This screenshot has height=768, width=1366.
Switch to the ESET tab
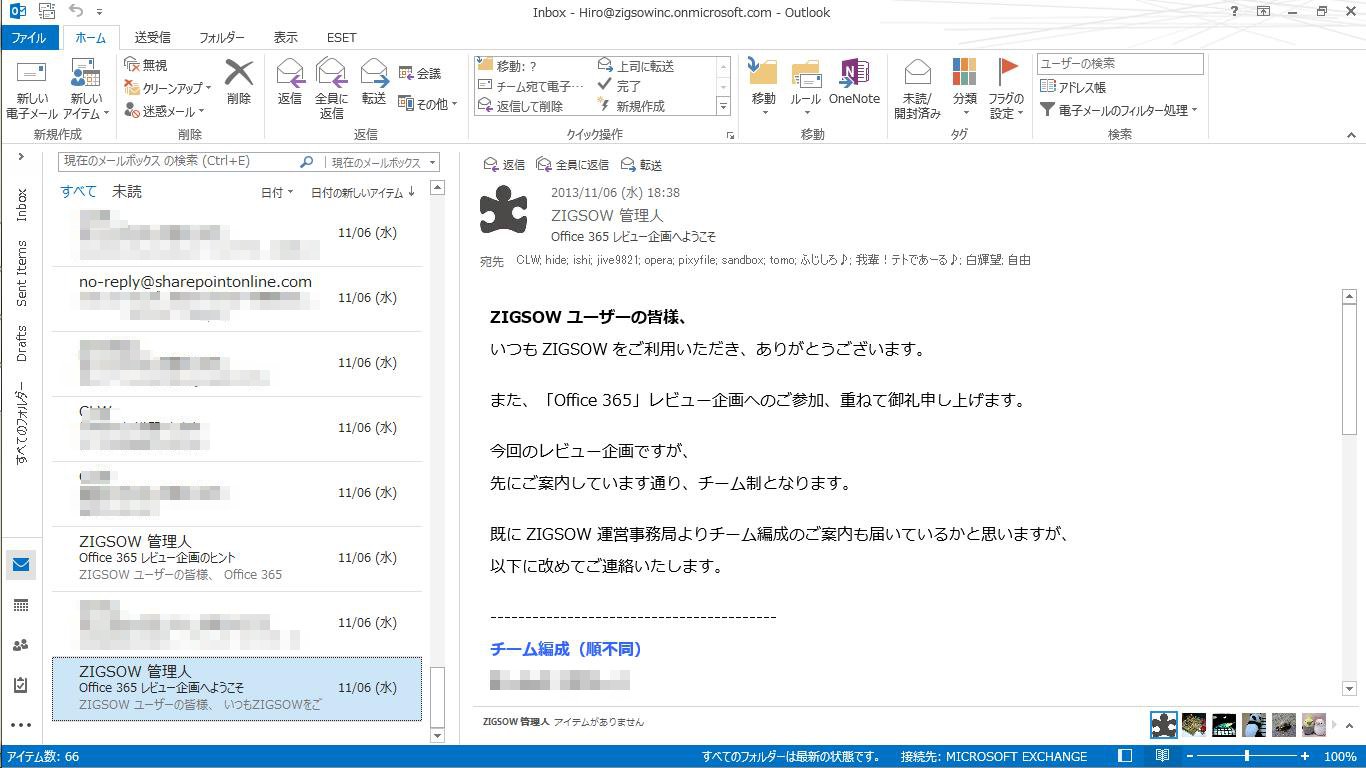[341, 37]
